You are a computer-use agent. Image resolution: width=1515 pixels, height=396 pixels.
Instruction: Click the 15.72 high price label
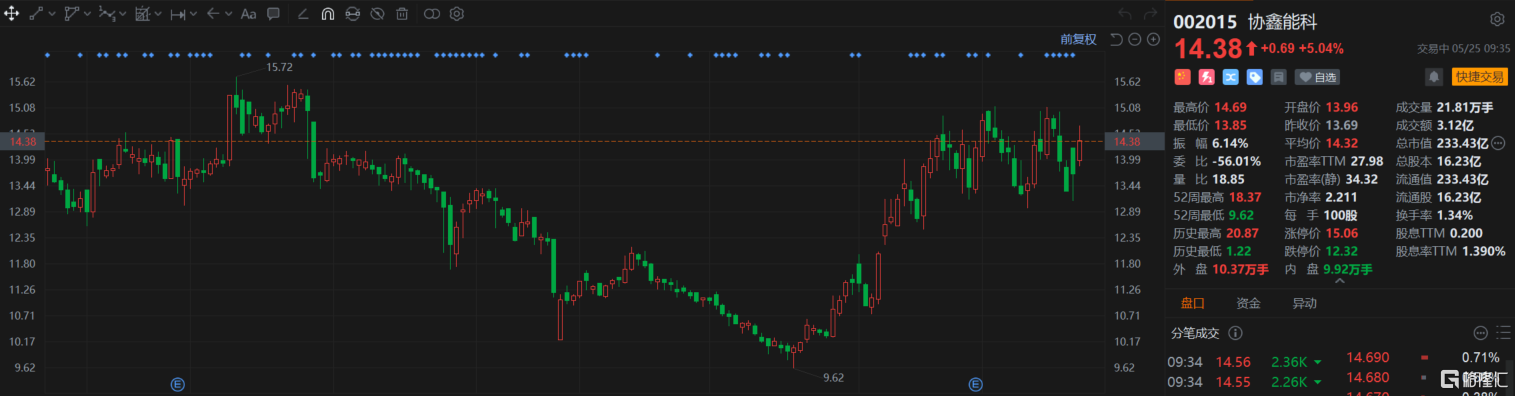pyautogui.click(x=279, y=66)
